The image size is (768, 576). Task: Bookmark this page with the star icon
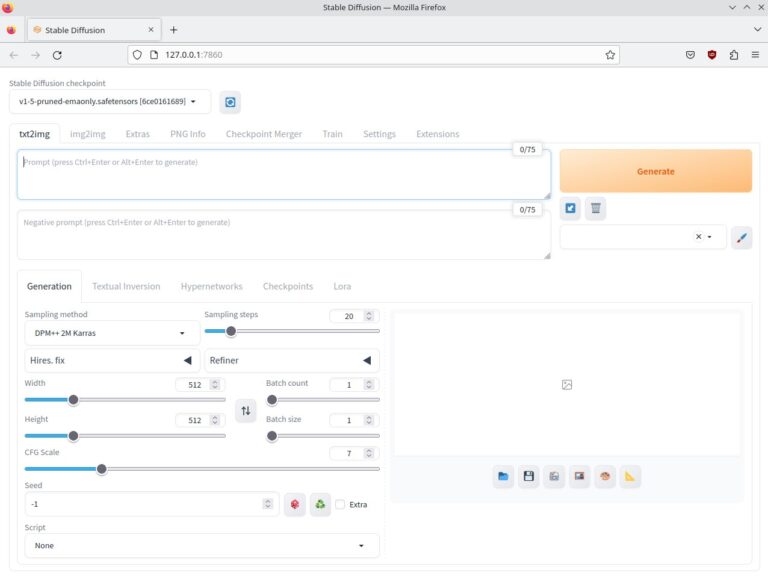(x=610, y=55)
